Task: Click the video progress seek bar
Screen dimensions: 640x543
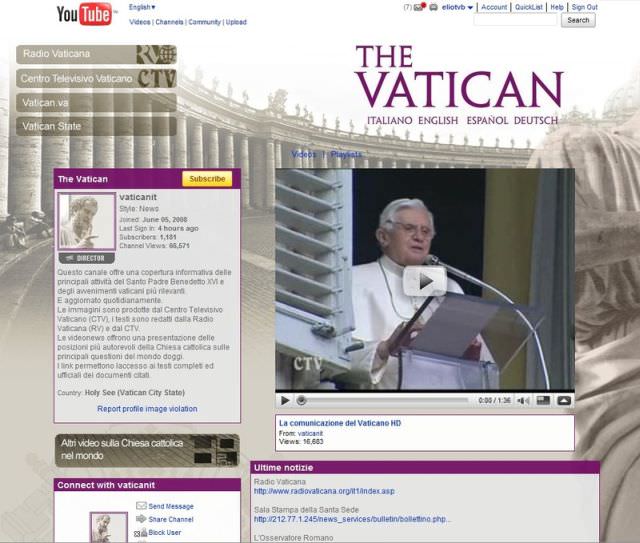Action: [x=384, y=401]
